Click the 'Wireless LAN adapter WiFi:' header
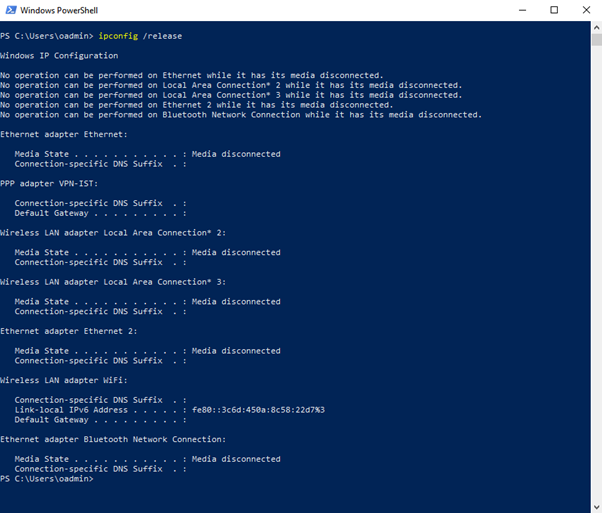Image resolution: width=602 pixels, height=513 pixels. tap(64, 380)
